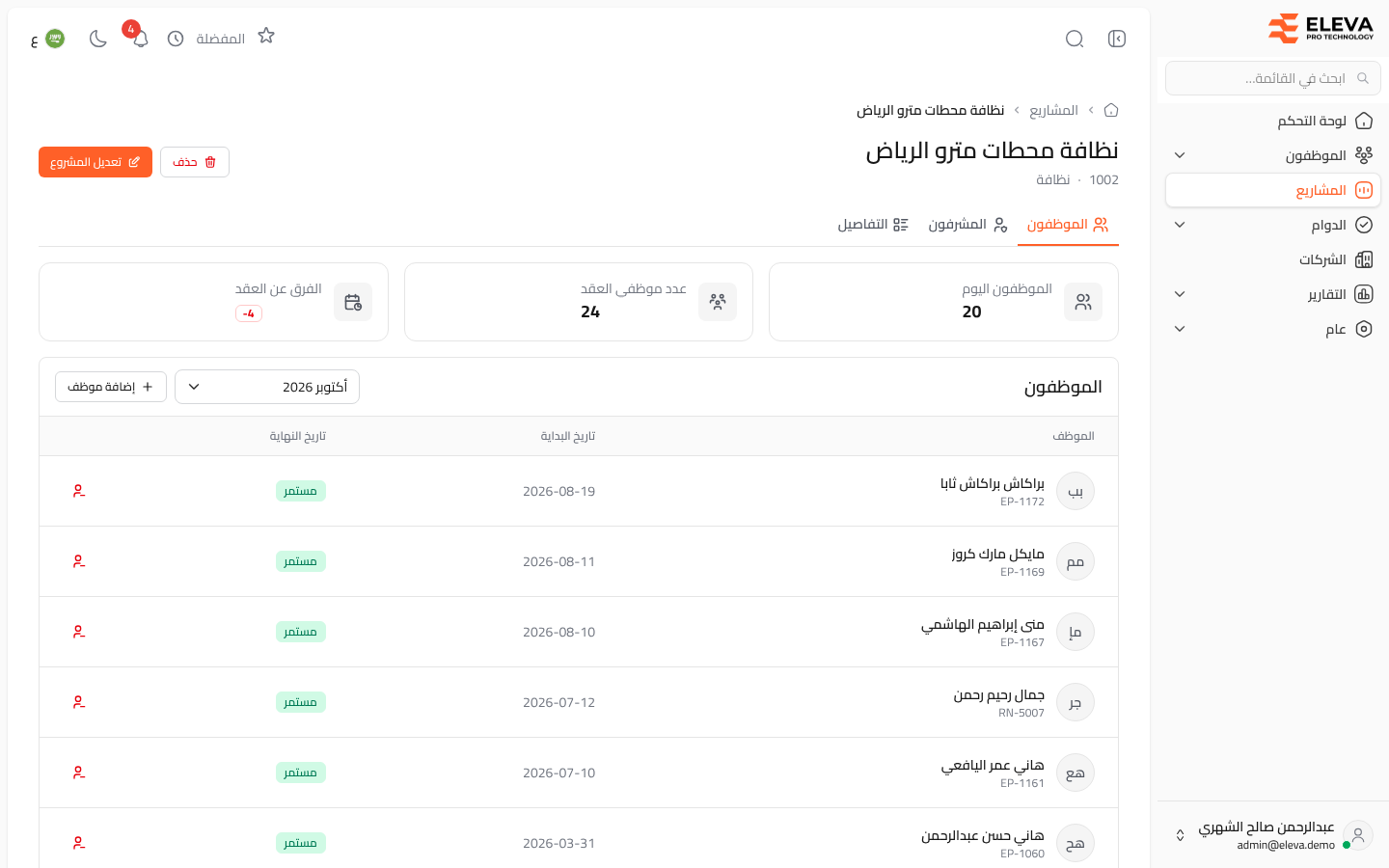The image size is (1389, 868).
Task: Click the الفرق عن العقد calendar icon
Action: (353, 302)
